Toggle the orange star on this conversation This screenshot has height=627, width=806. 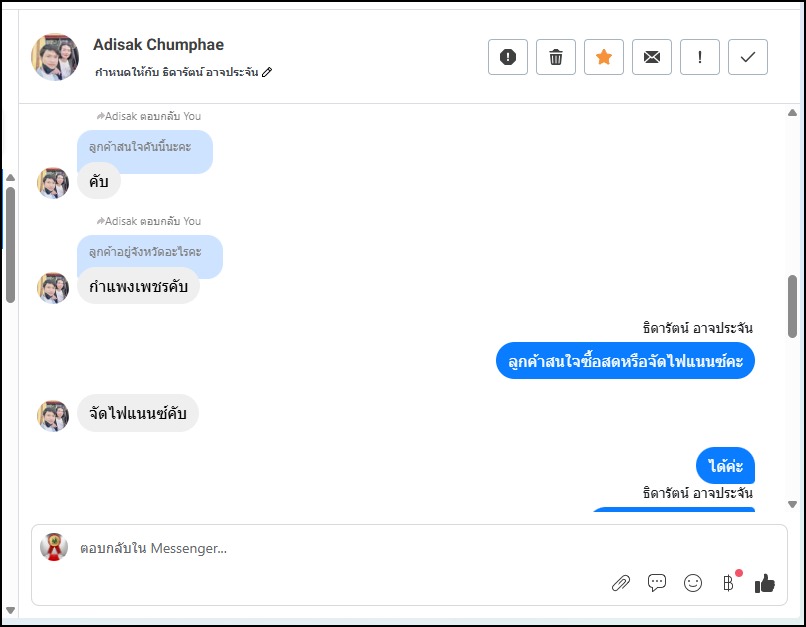point(604,57)
